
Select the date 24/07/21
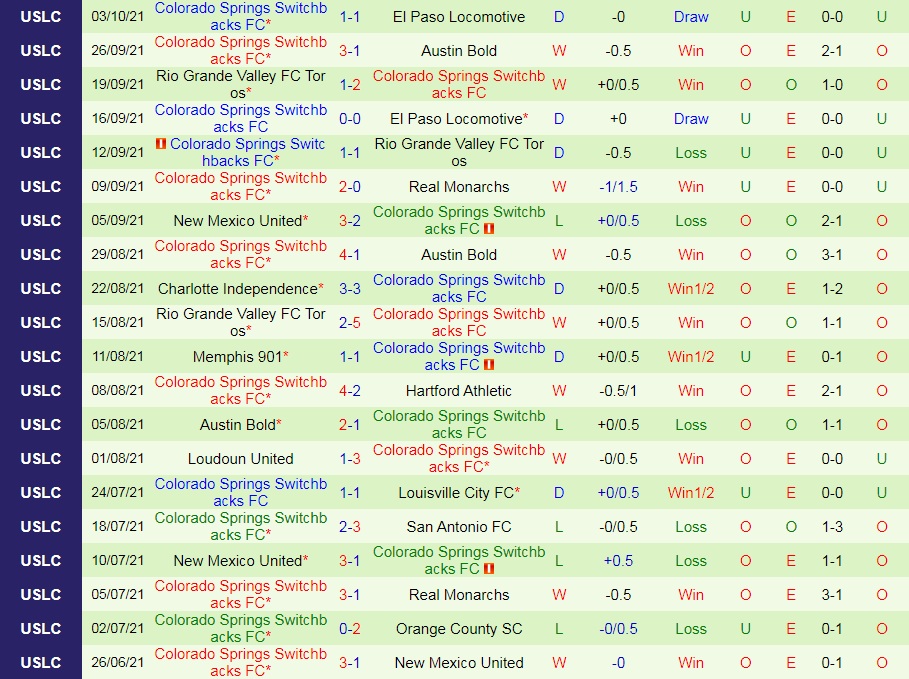[117, 492]
